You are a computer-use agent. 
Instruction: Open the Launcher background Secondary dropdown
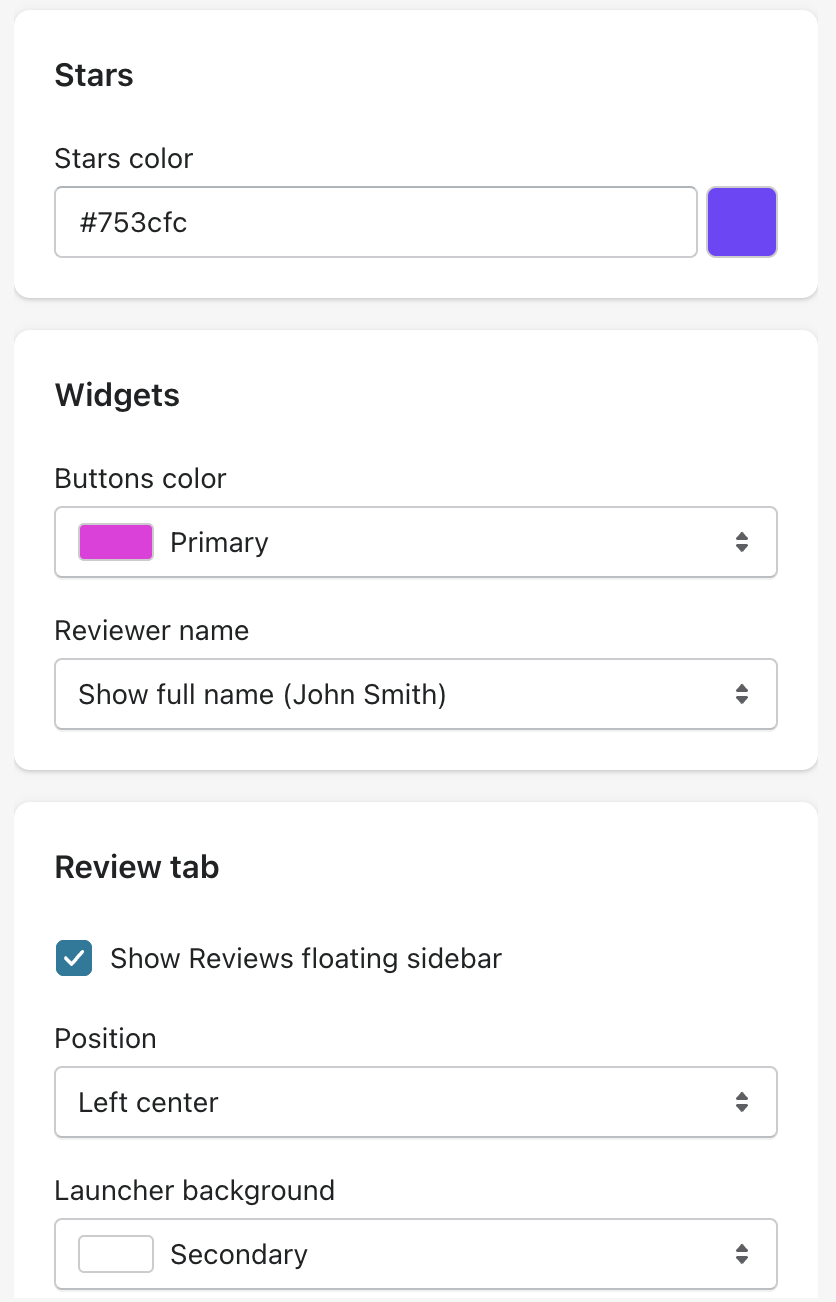tap(415, 1254)
